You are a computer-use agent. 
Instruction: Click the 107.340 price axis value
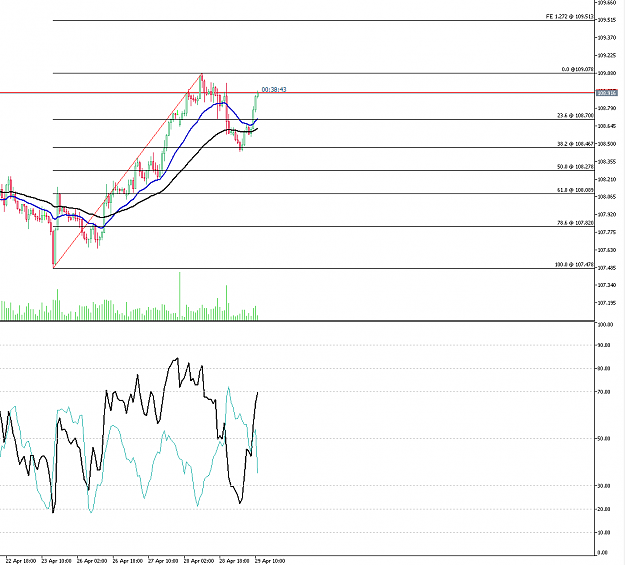point(606,285)
